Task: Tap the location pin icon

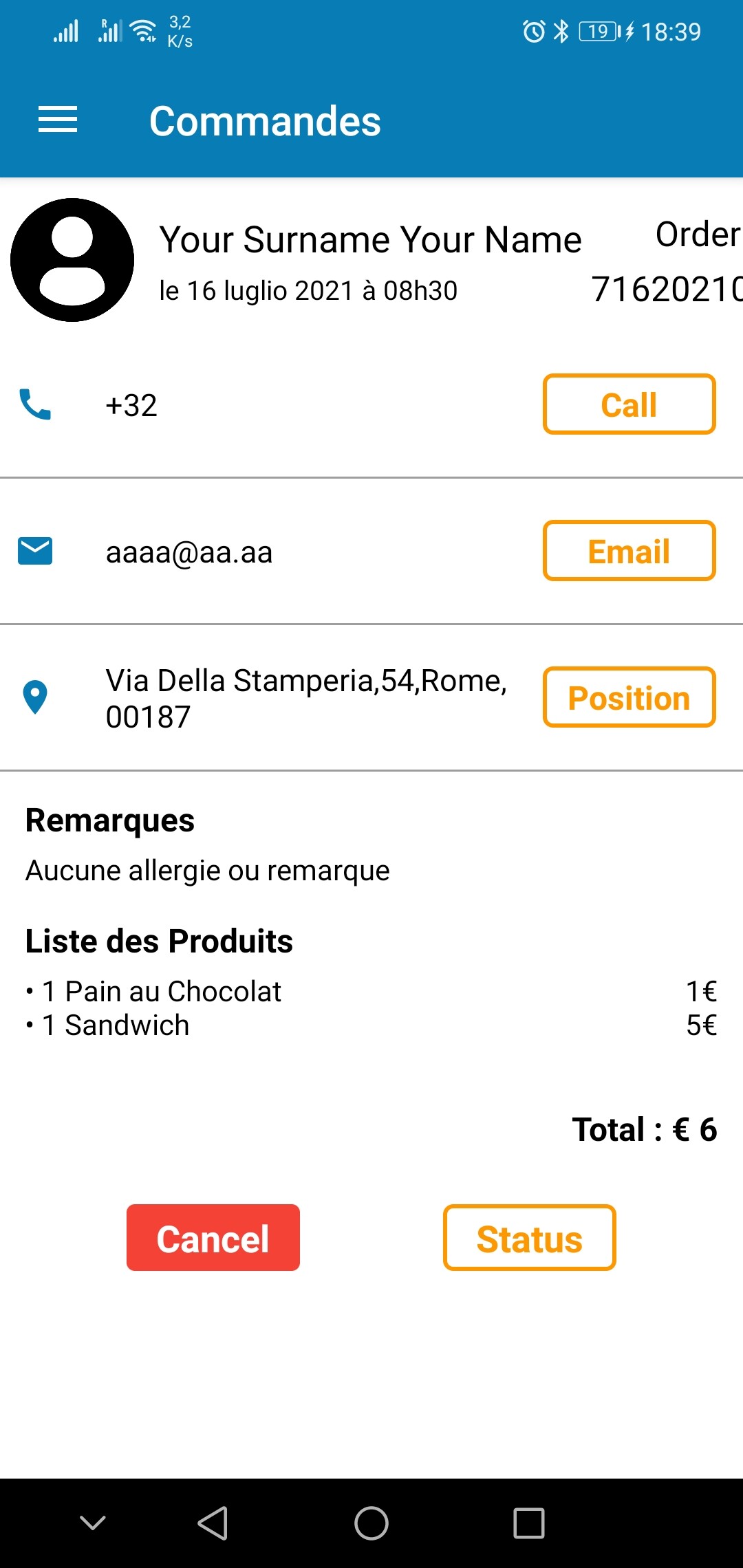Action: [x=35, y=697]
